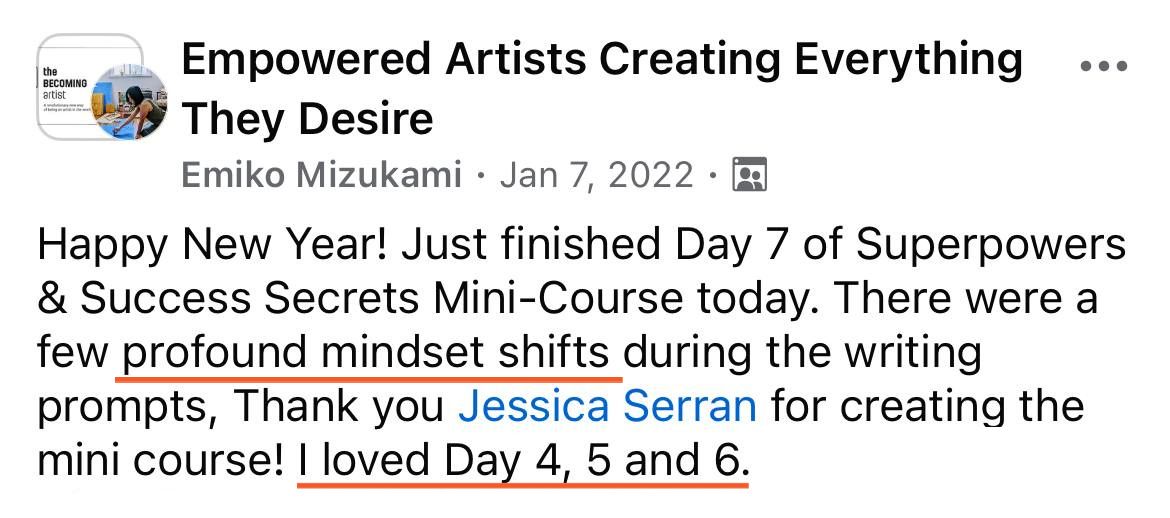Open the Becoming Artist group thumbnail
1170x518 pixels.
68,88
